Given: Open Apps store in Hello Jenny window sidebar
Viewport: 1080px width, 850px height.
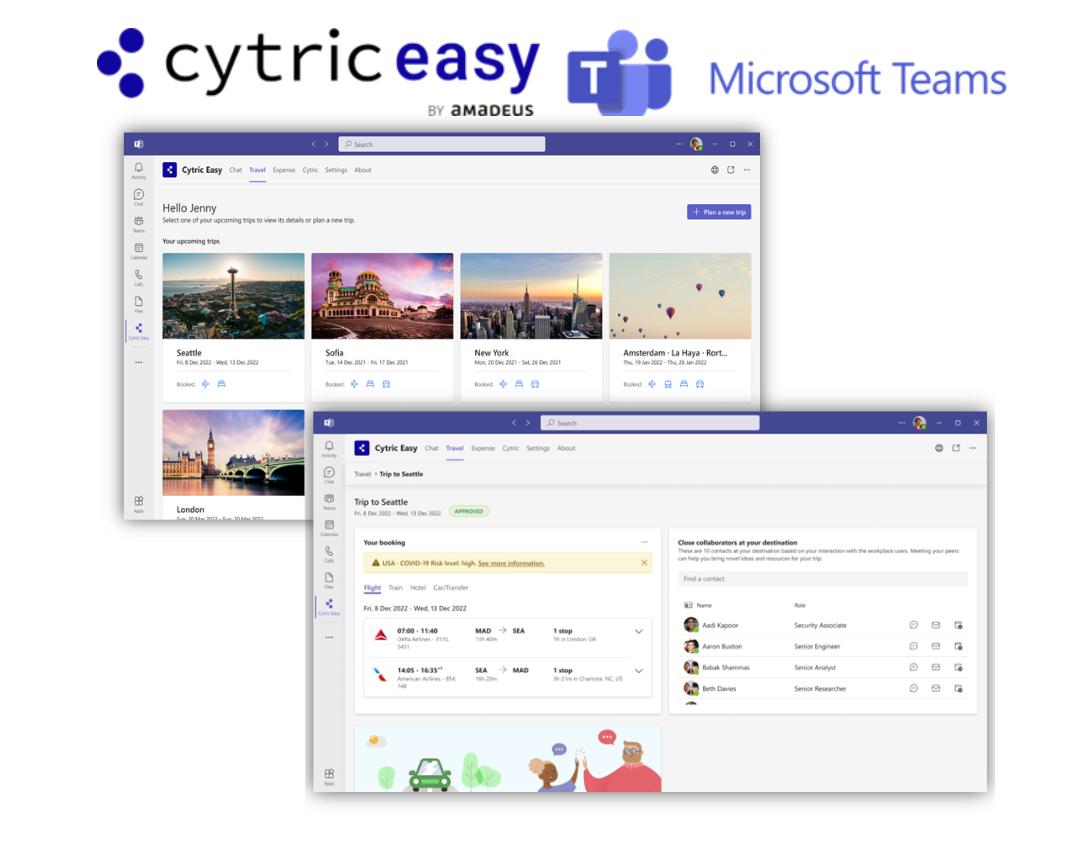Looking at the screenshot, I should (138, 504).
